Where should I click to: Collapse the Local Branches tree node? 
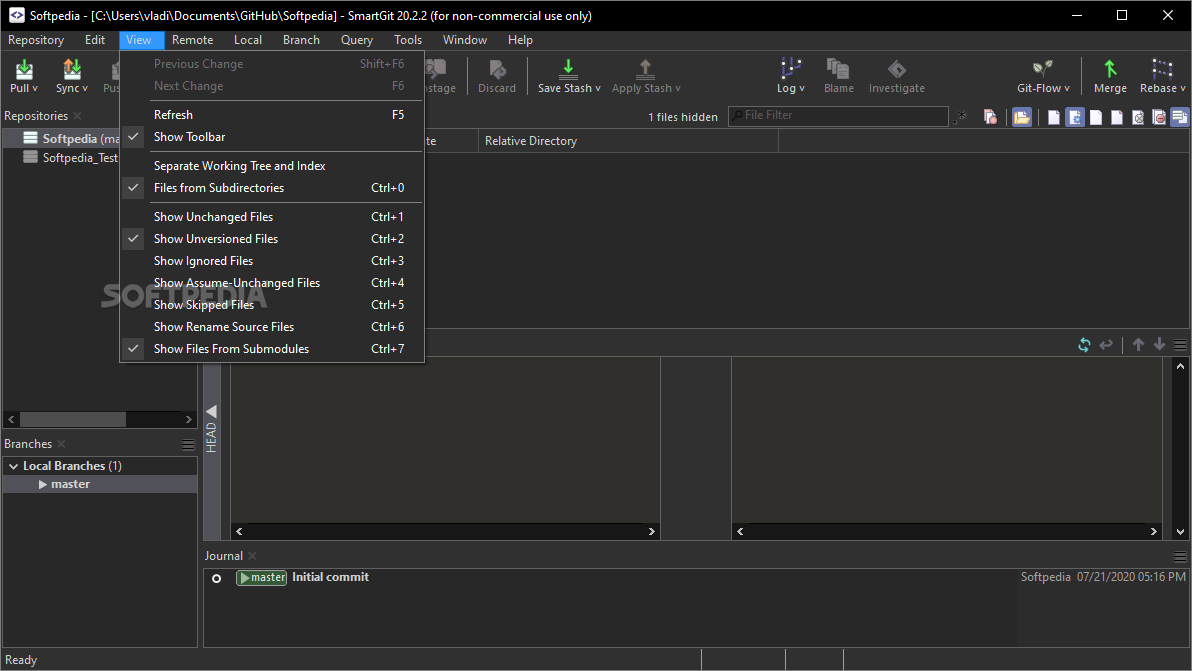coord(13,466)
